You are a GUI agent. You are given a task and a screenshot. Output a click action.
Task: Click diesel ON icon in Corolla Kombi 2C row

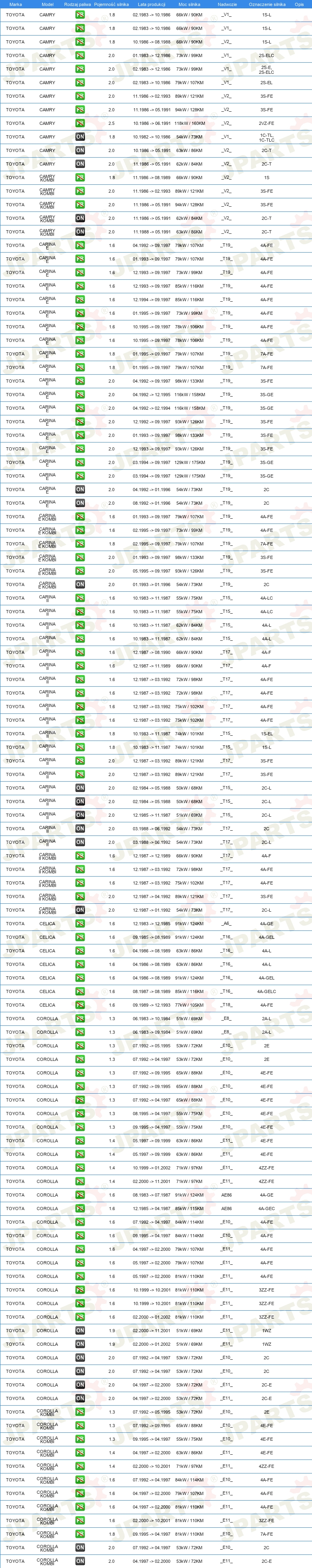[80, 1548]
